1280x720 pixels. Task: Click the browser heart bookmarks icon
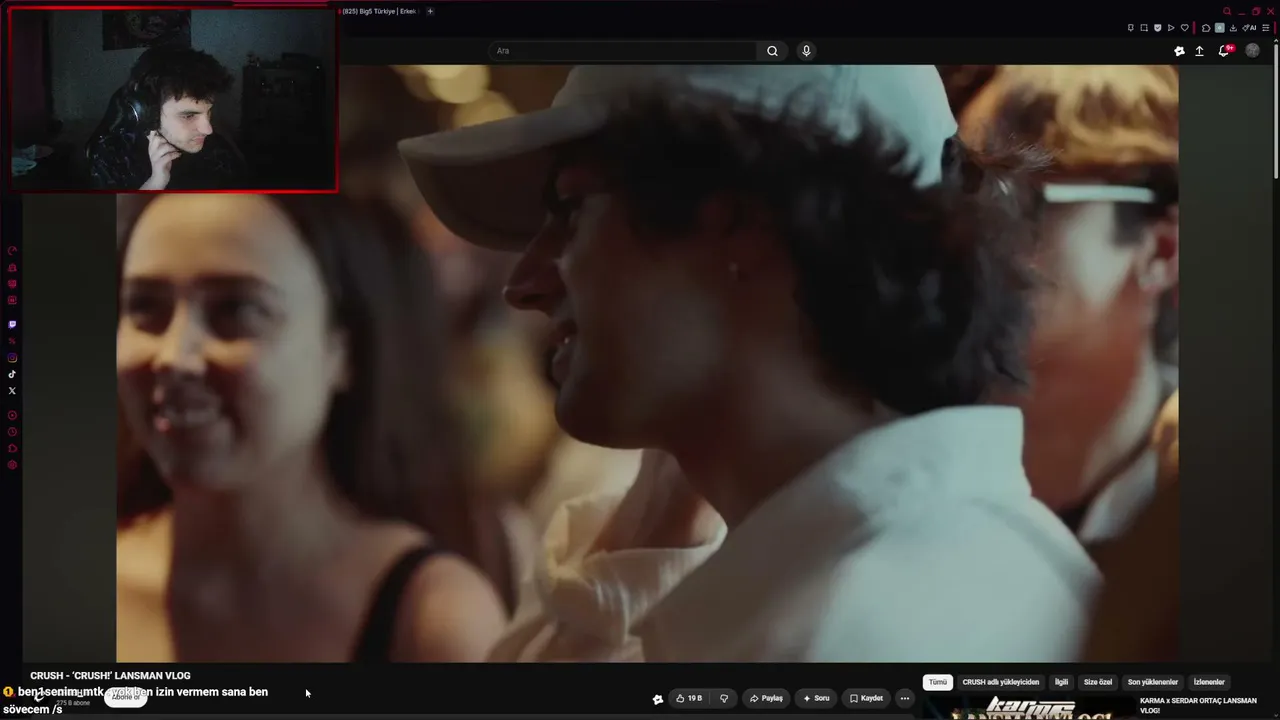coord(1185,28)
